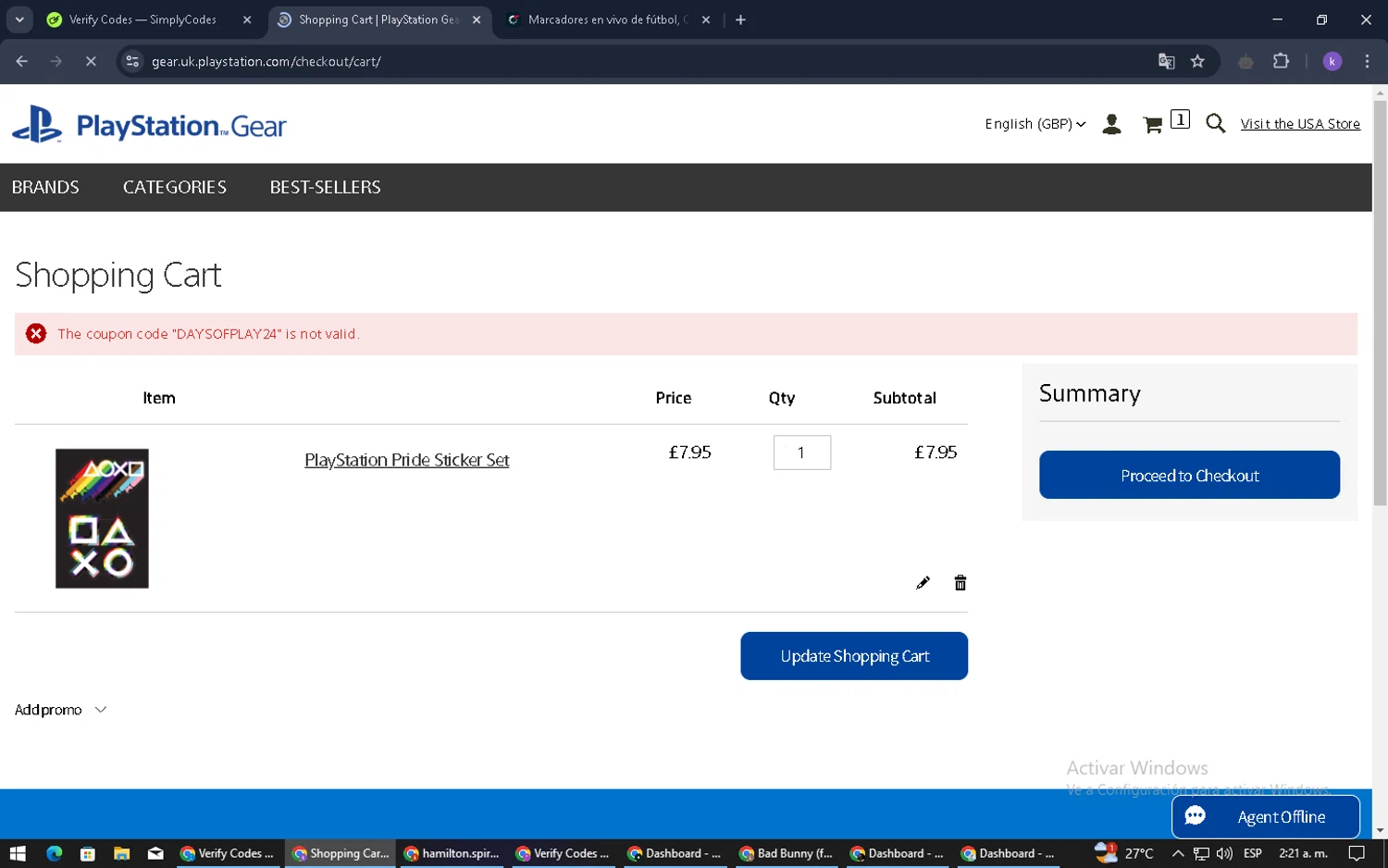
Task: Open a new browser tab
Action: 740,19
